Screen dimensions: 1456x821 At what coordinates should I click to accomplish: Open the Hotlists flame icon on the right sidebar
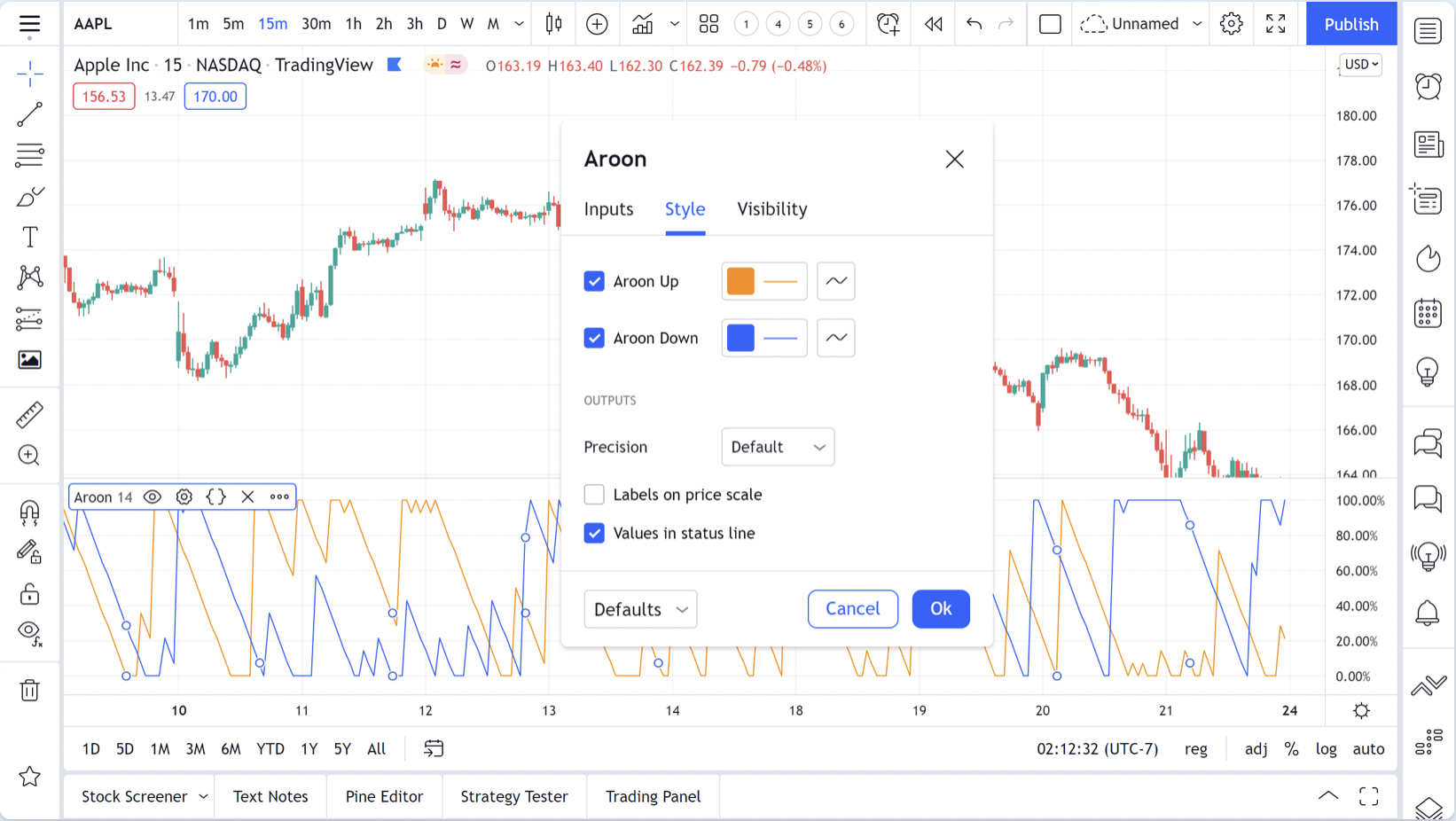pos(1428,259)
